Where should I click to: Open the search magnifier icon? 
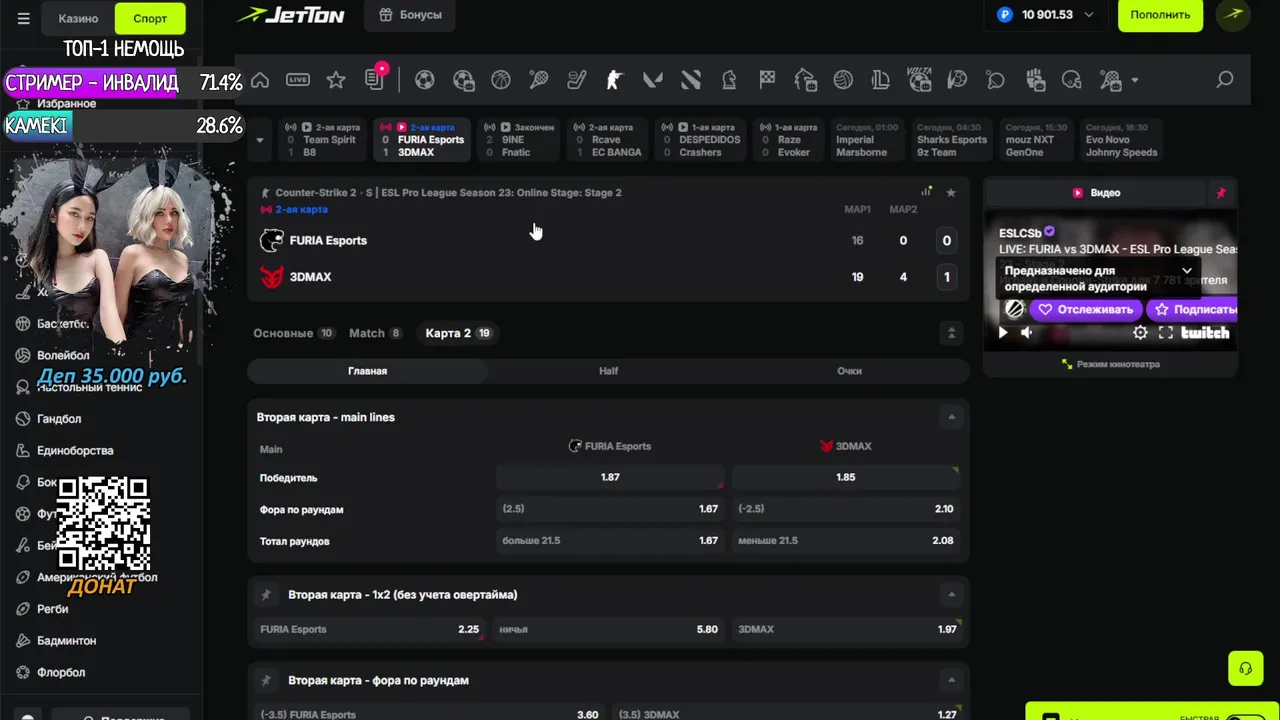pos(1225,80)
